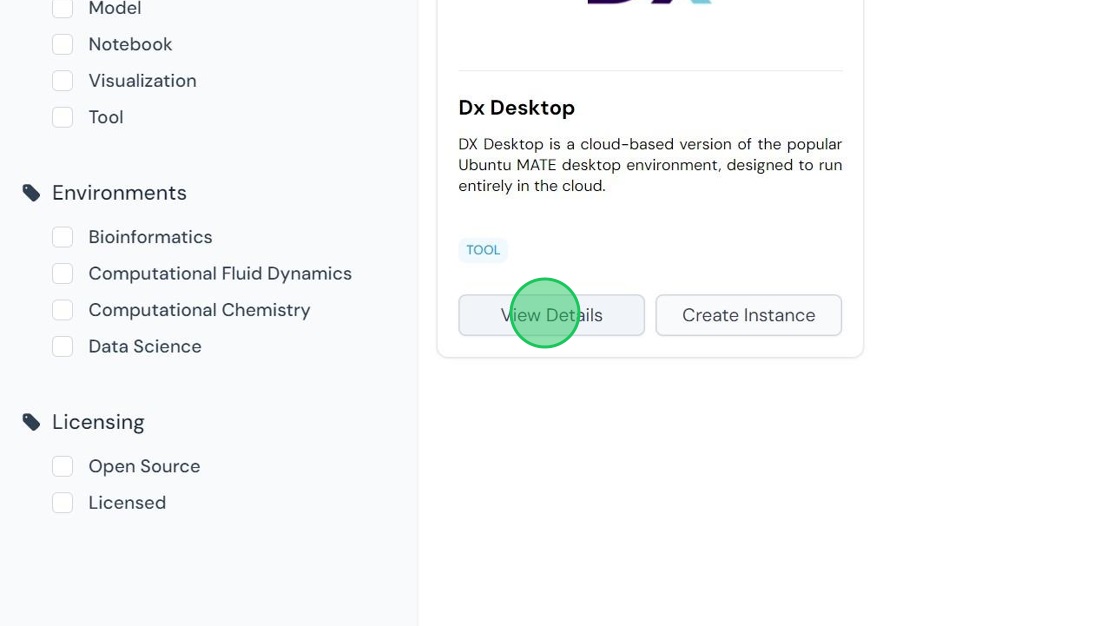Select the Tool filter checkbox
Image resolution: width=1120 pixels, height=626 pixels.
click(62, 117)
